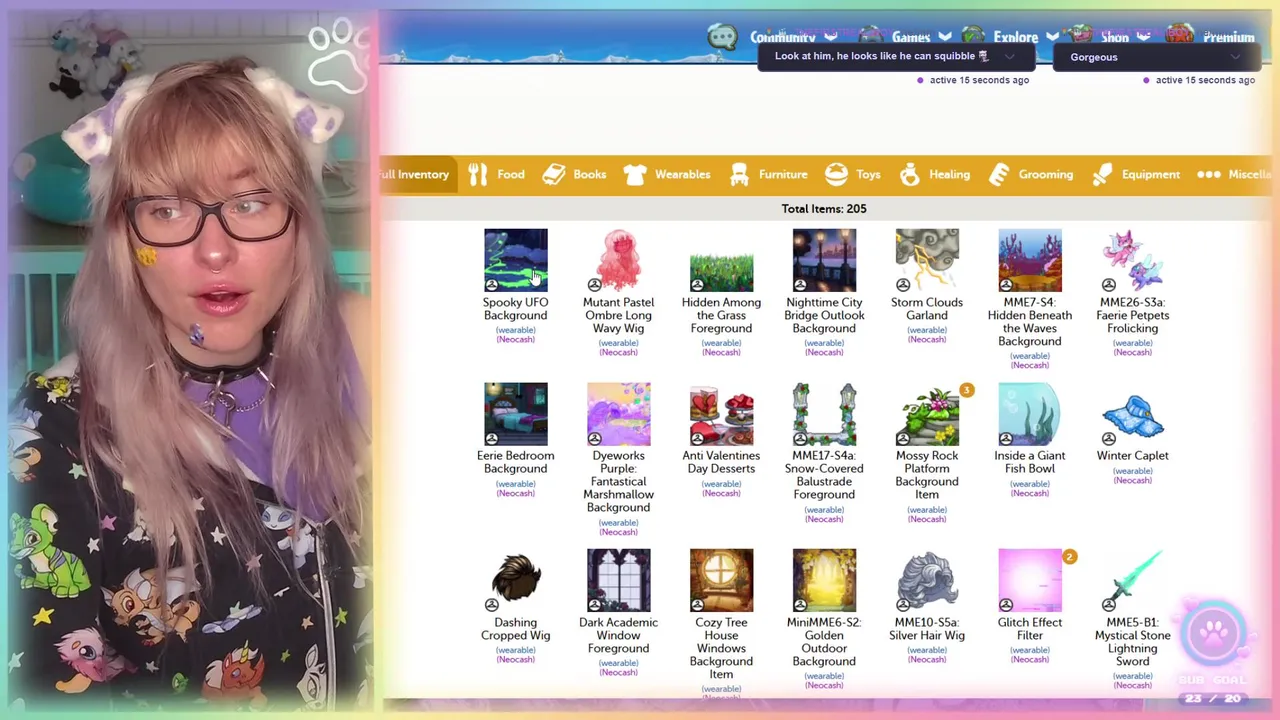Open MME5-B1 Mystical Stone Lightning Sword
This screenshot has height=720, width=1280.
point(1133,580)
